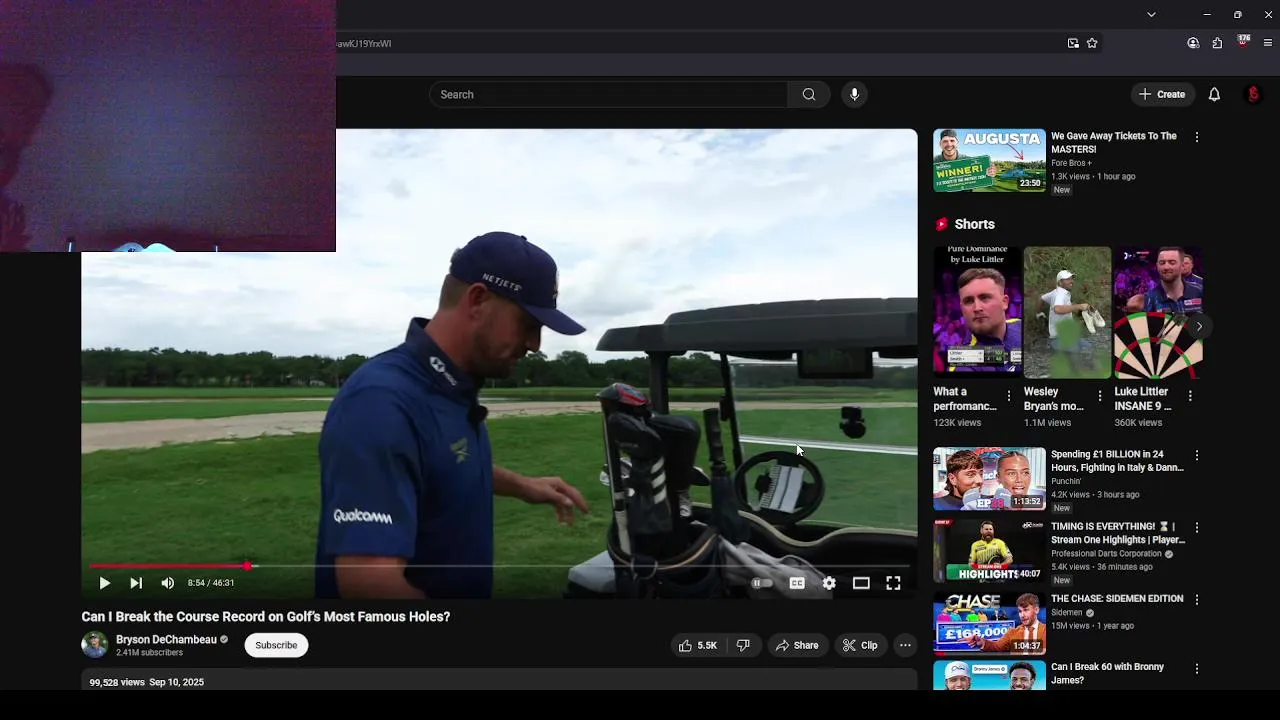The width and height of the screenshot is (1280, 720).
Task: Open the Create menu
Action: [x=1162, y=94]
